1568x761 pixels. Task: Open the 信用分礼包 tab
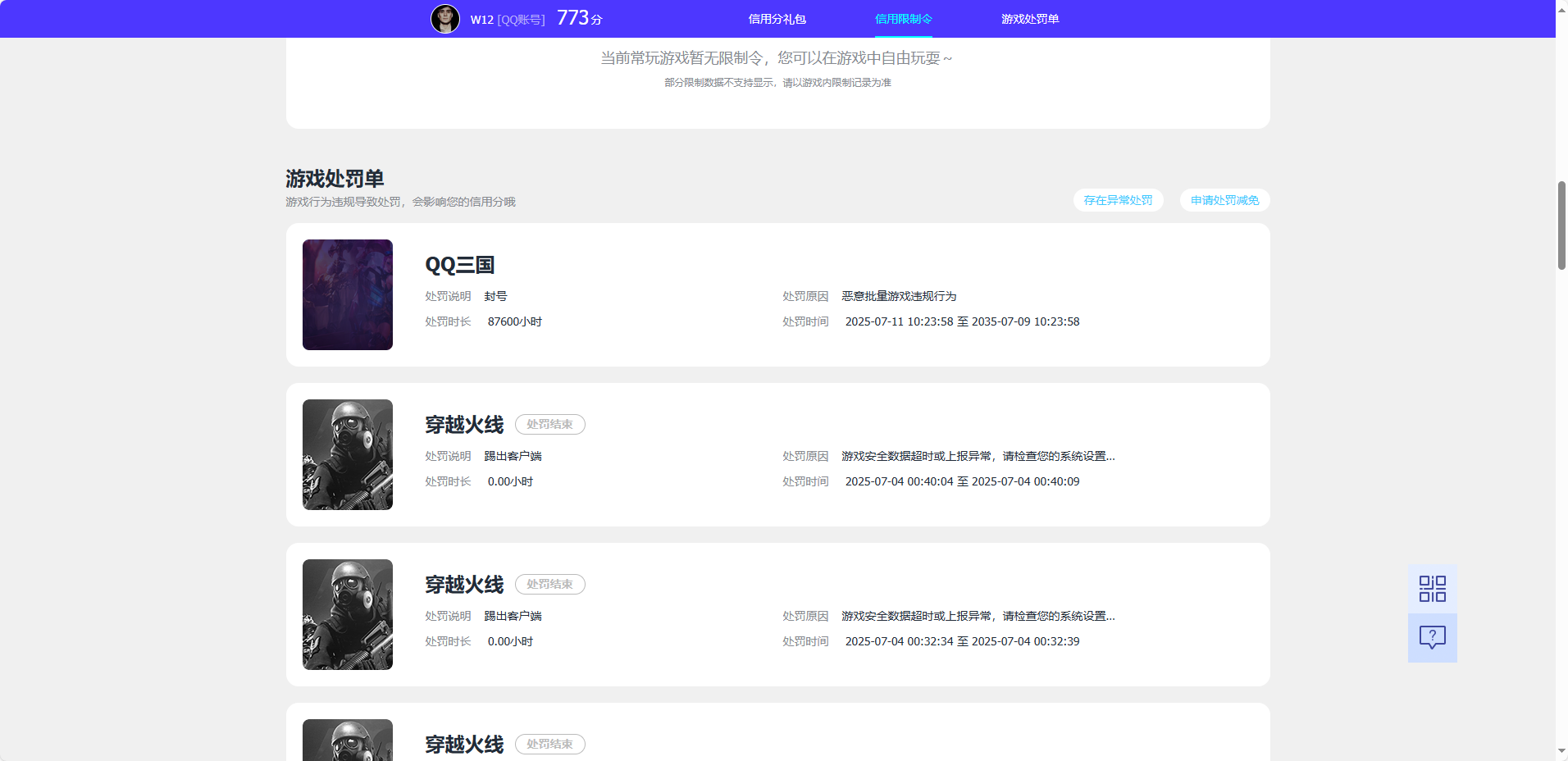777,19
